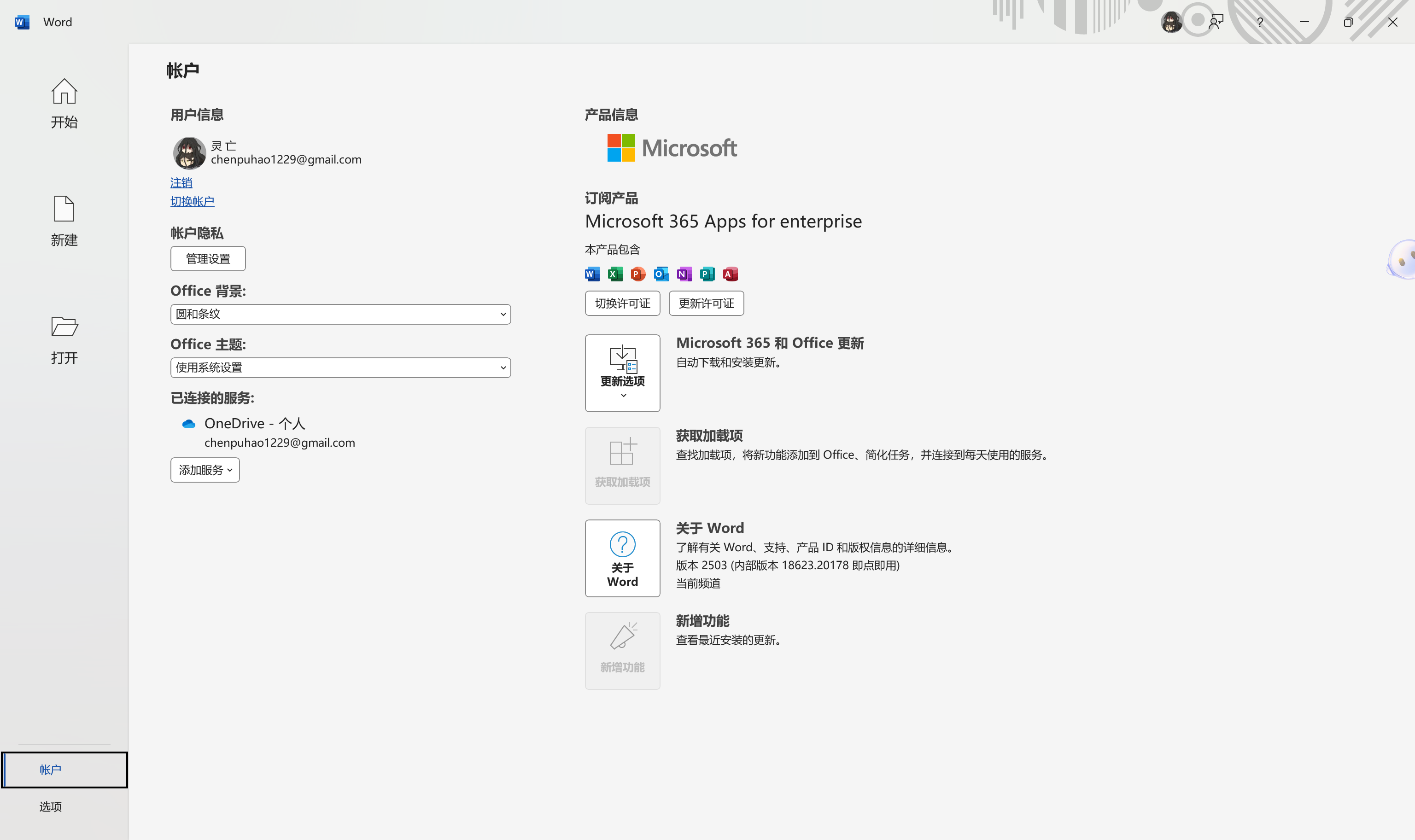Click the OneNote app icon under 本产品包含
This screenshot has width=1415, height=840.
tap(684, 274)
